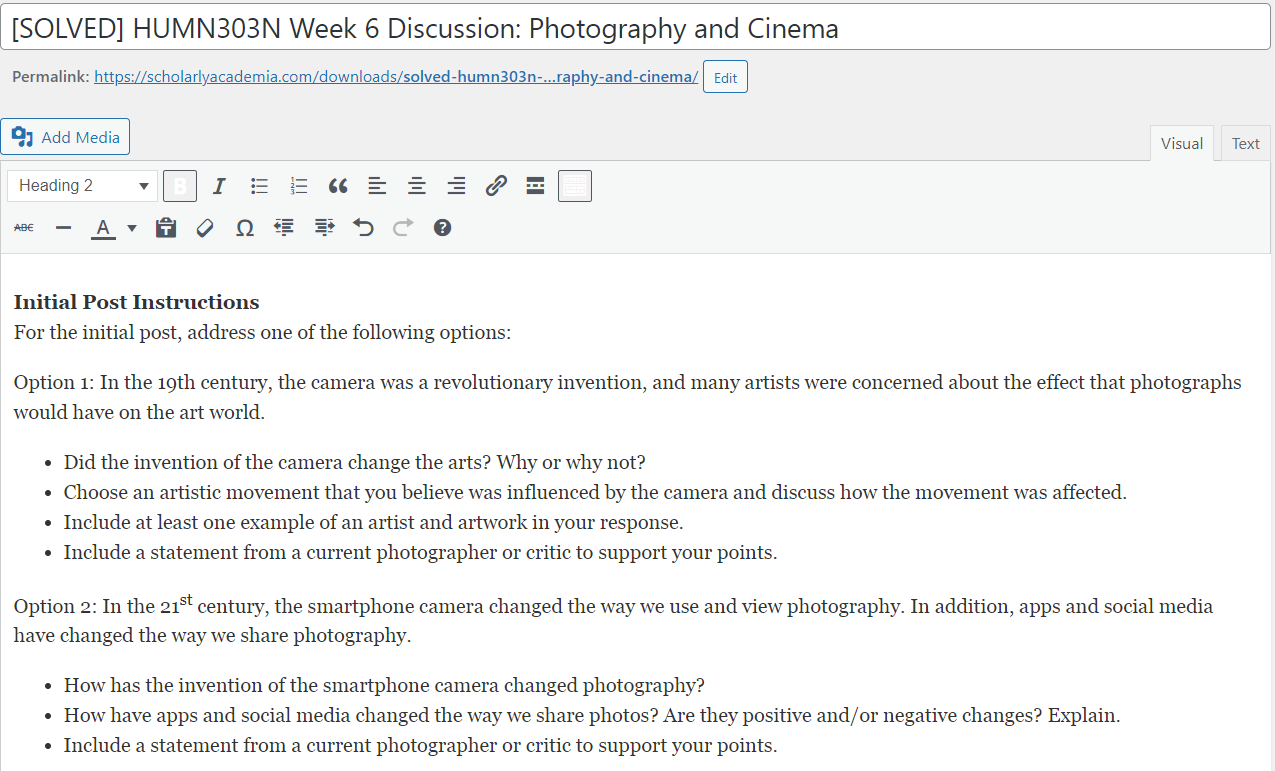This screenshot has width=1275, height=771.
Task: Align text right
Action: point(456,186)
